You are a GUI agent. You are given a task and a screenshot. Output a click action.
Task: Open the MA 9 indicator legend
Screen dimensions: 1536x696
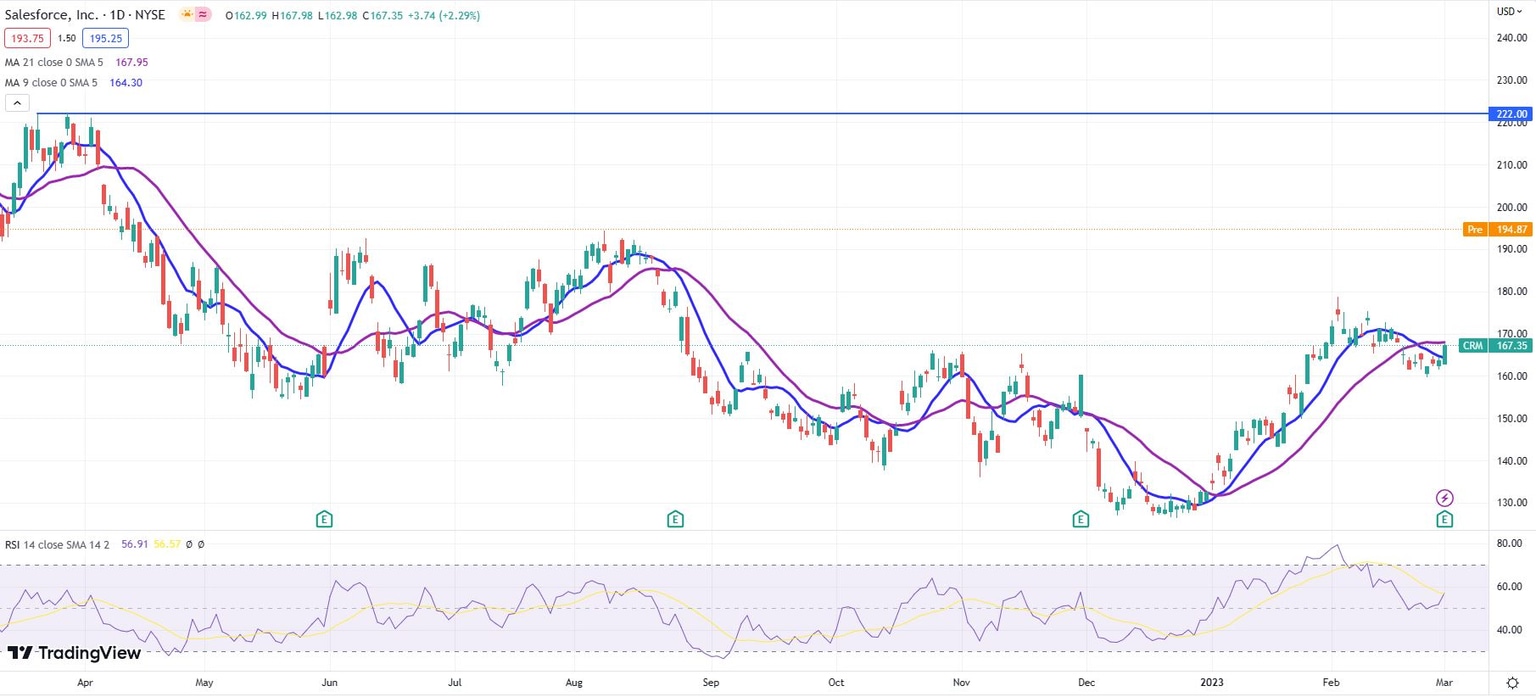(50, 82)
